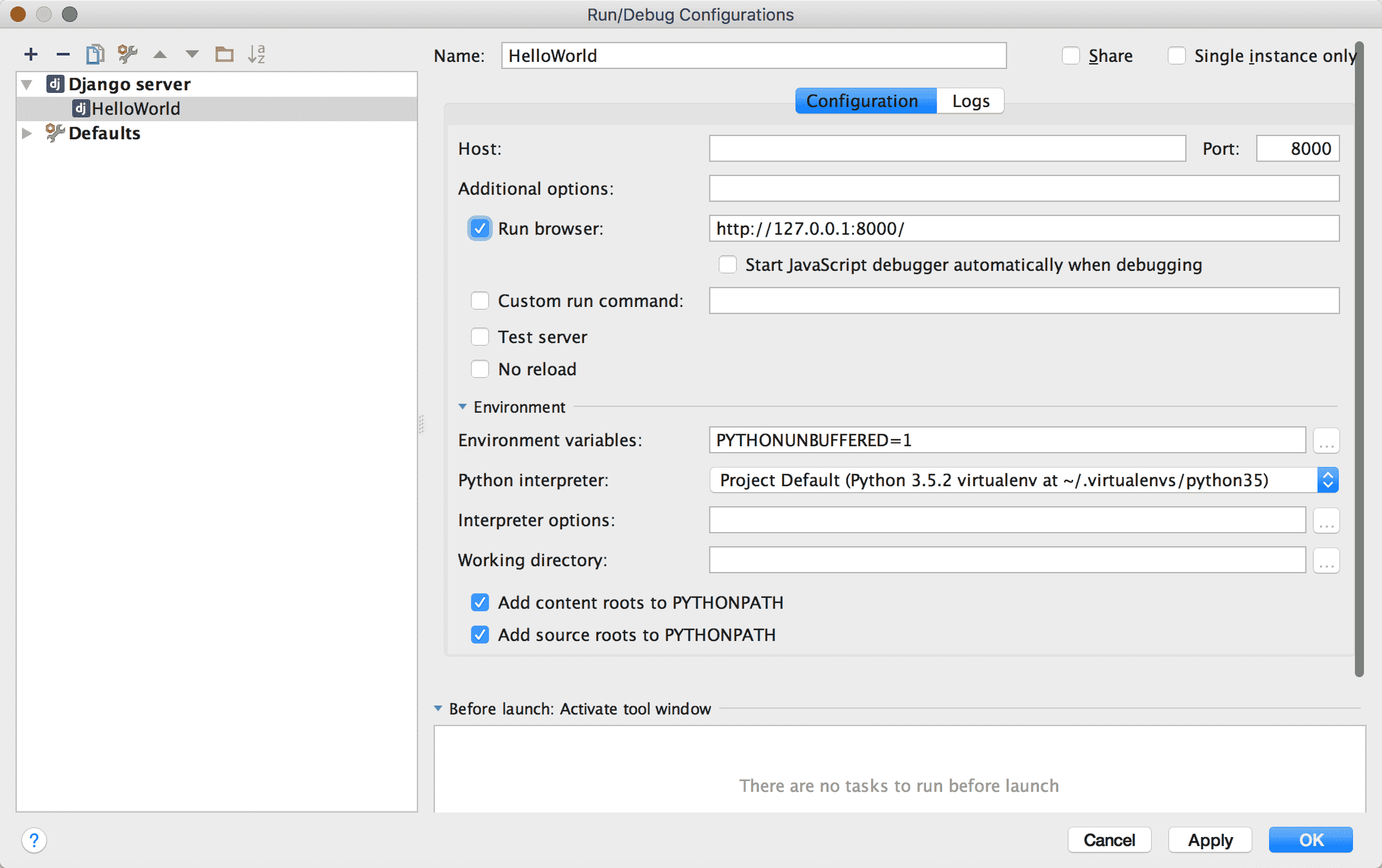Image resolution: width=1382 pixels, height=868 pixels.
Task: Click into the Host field
Action: [947, 149]
